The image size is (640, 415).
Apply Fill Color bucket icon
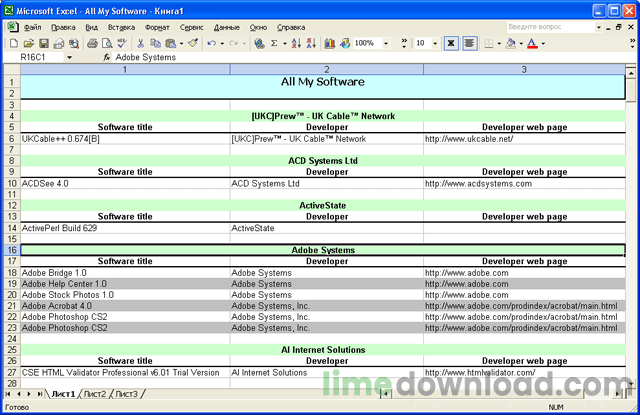click(x=510, y=43)
